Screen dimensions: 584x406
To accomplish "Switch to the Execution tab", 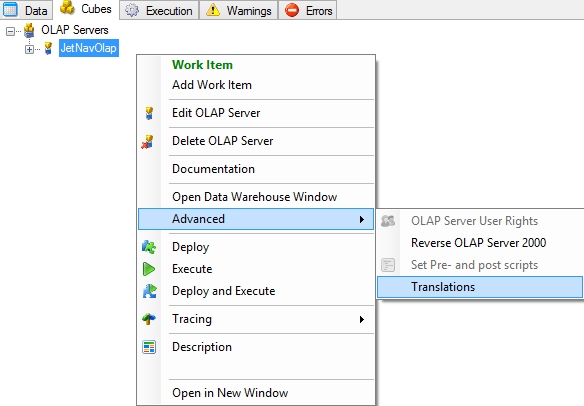I will 159,10.
